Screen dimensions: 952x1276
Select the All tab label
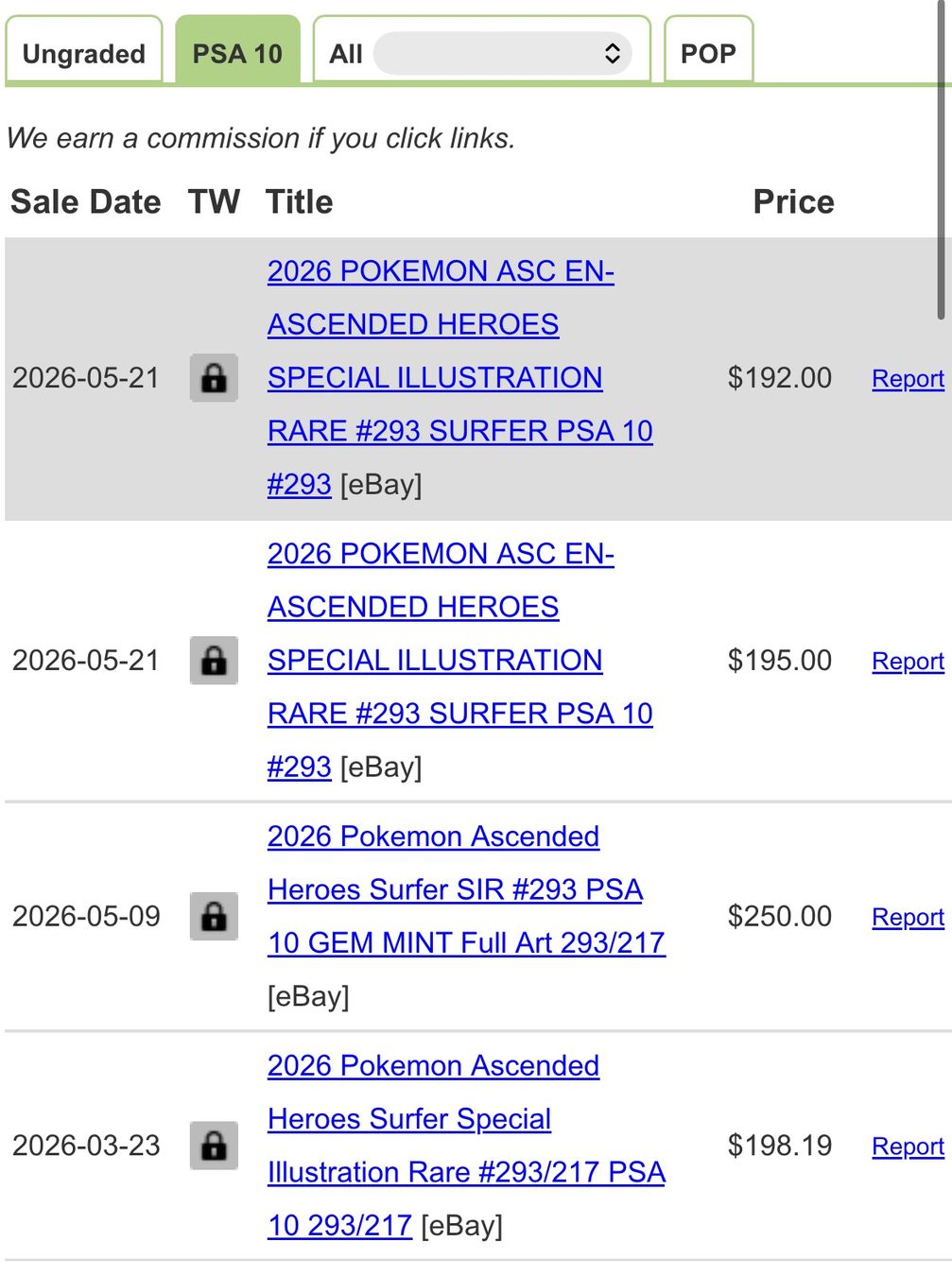pyautogui.click(x=346, y=54)
